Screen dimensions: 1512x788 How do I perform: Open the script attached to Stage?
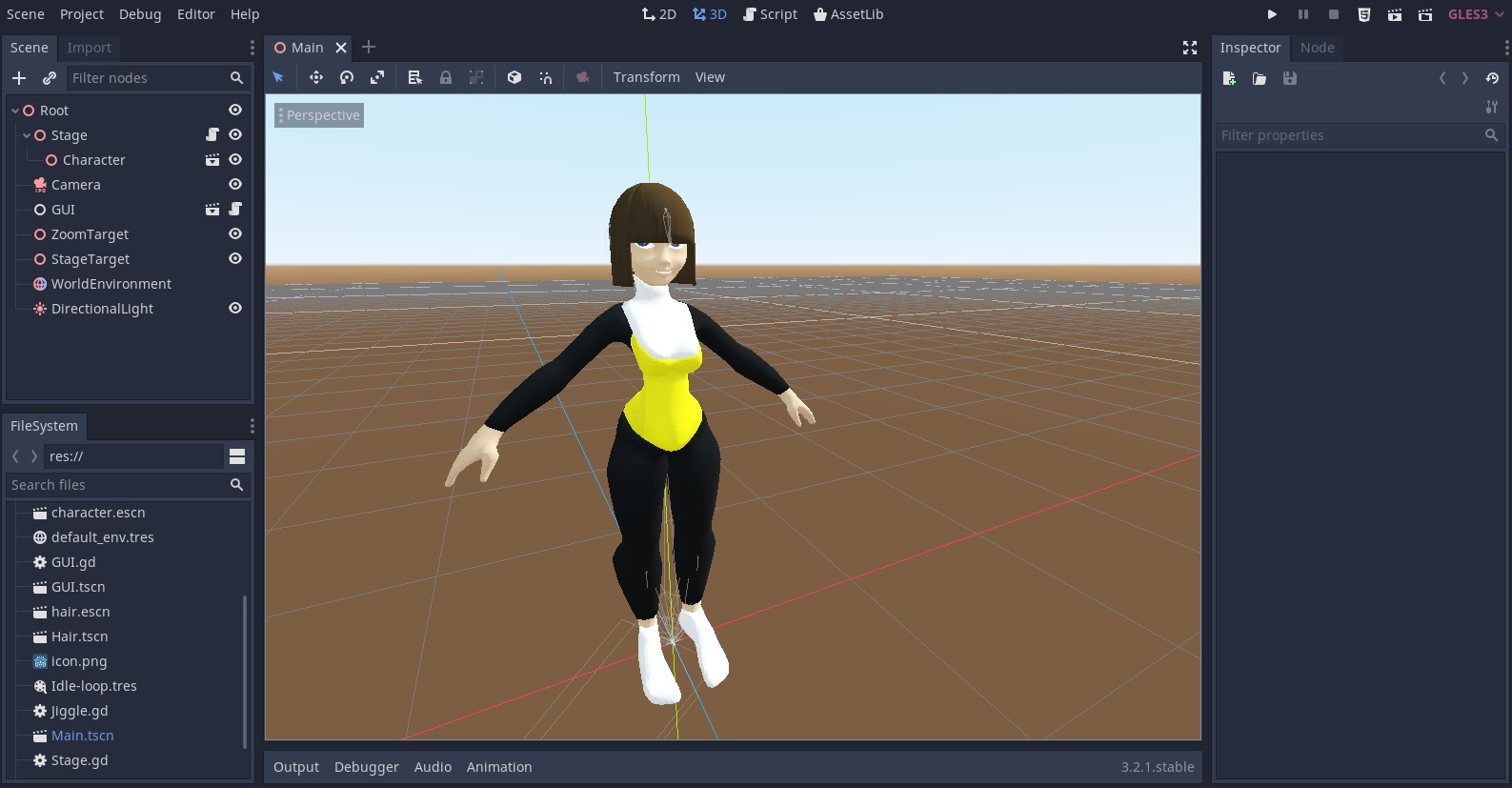212,135
